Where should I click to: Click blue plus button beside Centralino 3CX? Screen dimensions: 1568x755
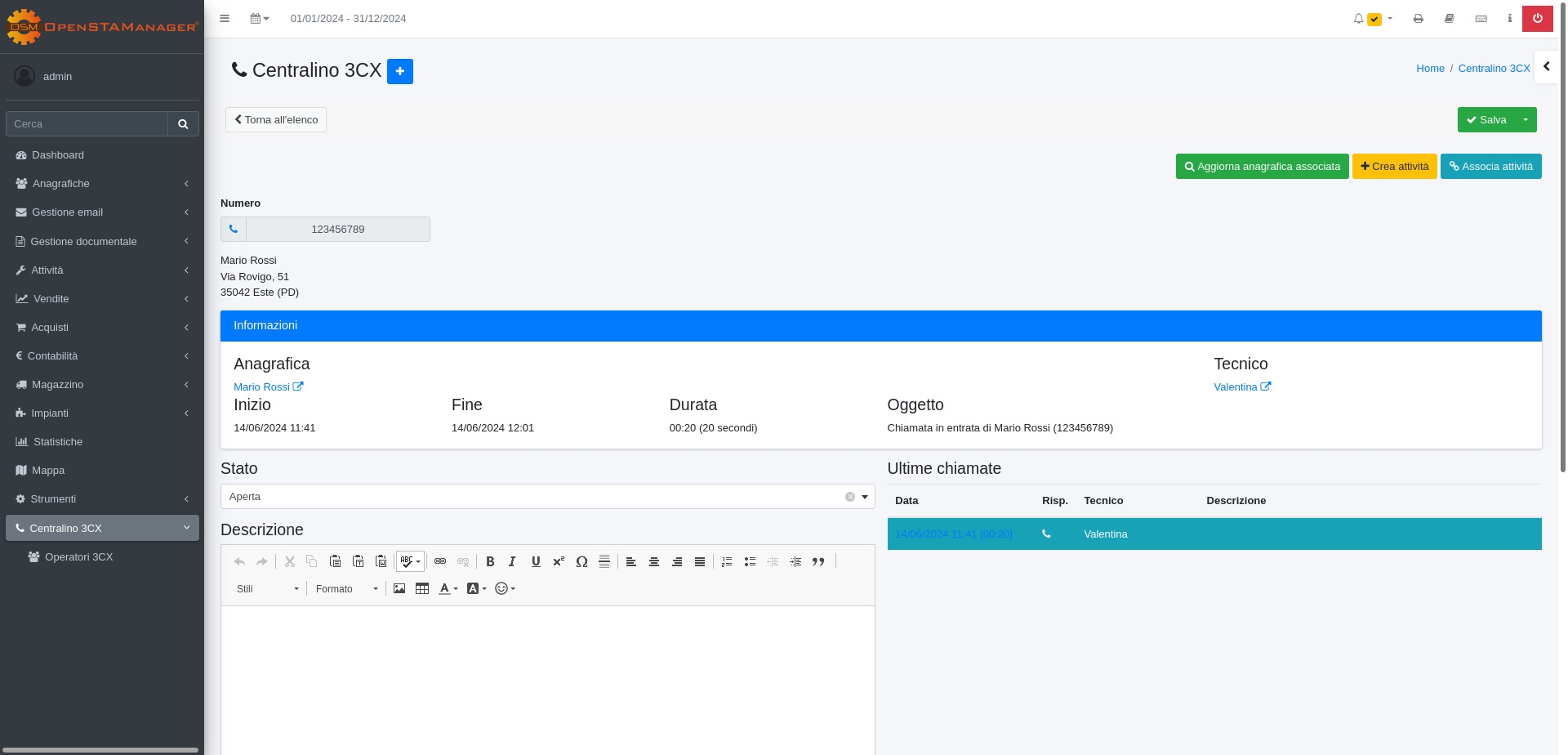coord(399,71)
